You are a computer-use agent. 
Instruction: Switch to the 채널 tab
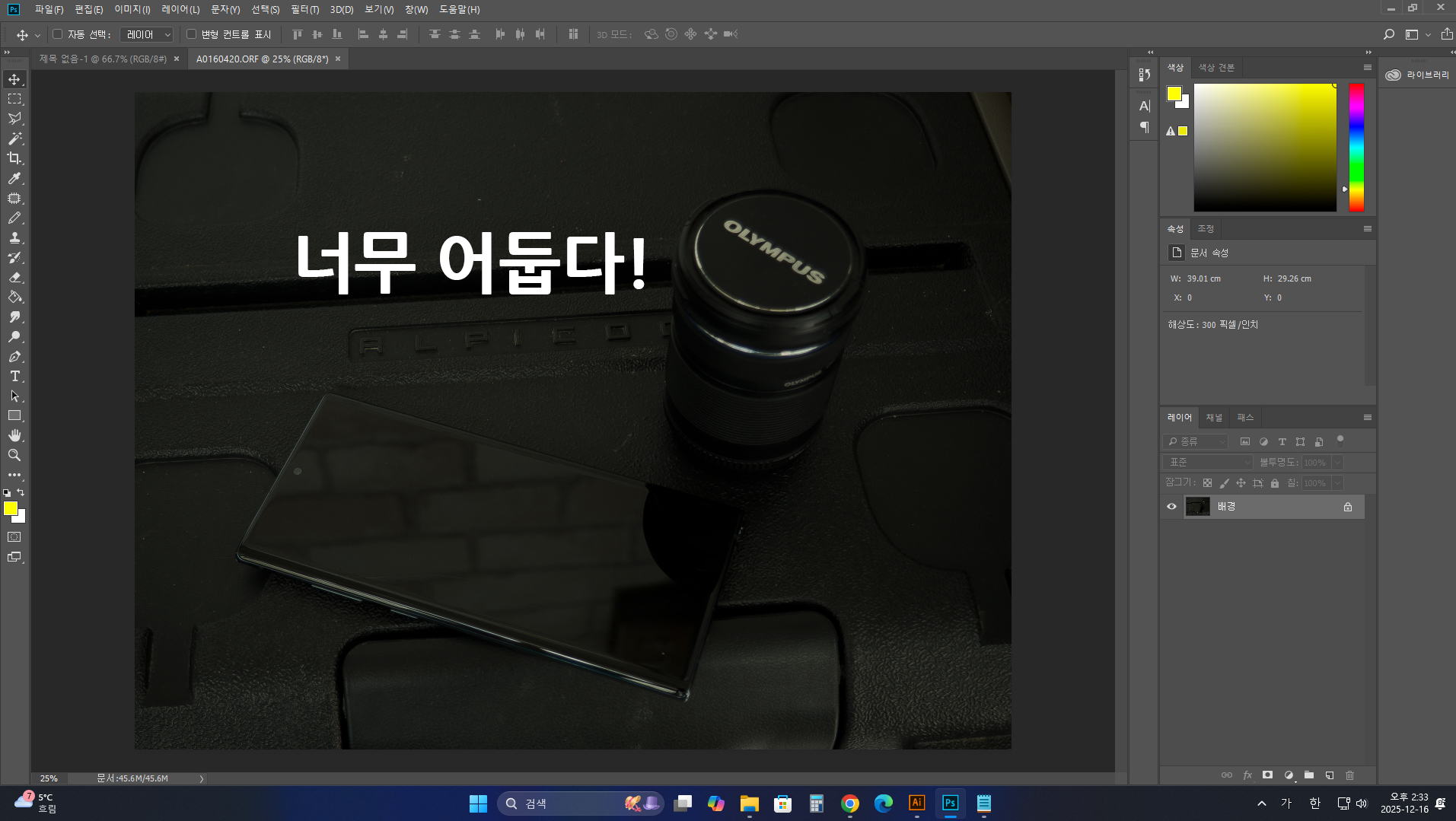pos(1214,418)
